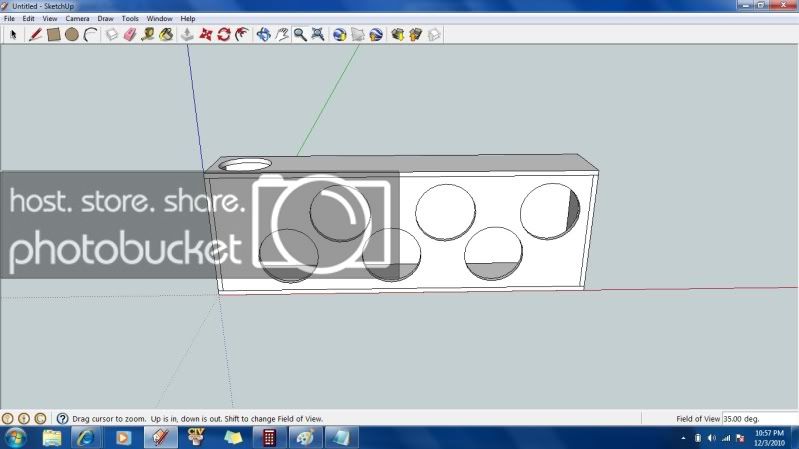Open the Tools menu
Image resolution: width=799 pixels, height=449 pixels.
click(x=130, y=18)
